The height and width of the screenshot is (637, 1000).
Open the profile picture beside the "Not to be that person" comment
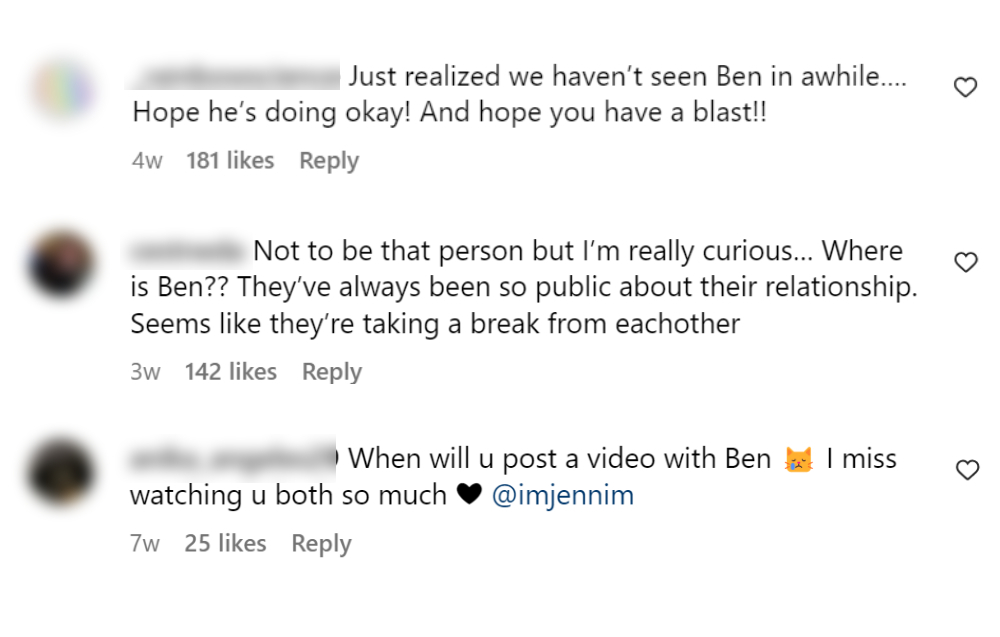click(x=62, y=263)
